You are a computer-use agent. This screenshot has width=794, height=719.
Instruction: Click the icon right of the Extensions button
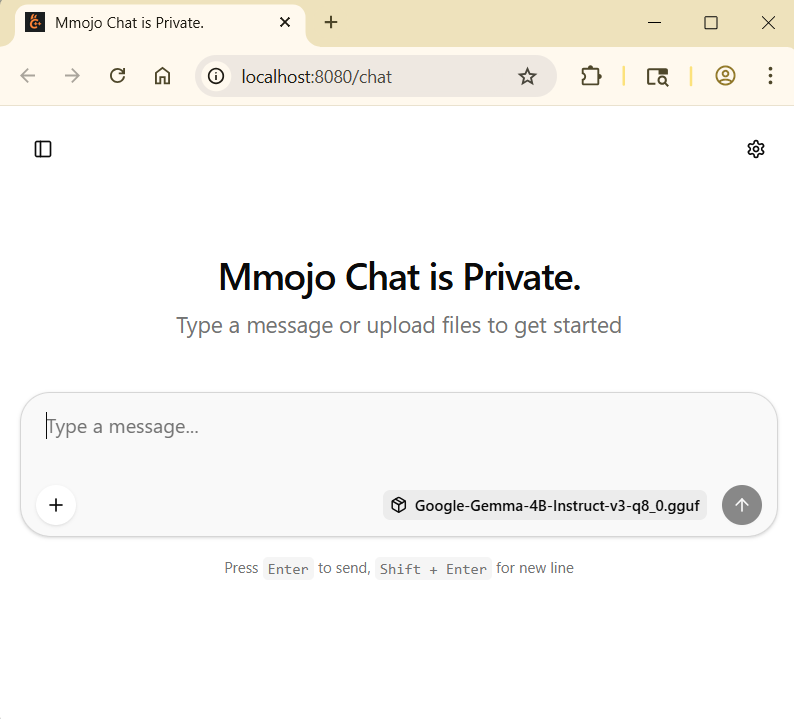tap(657, 76)
